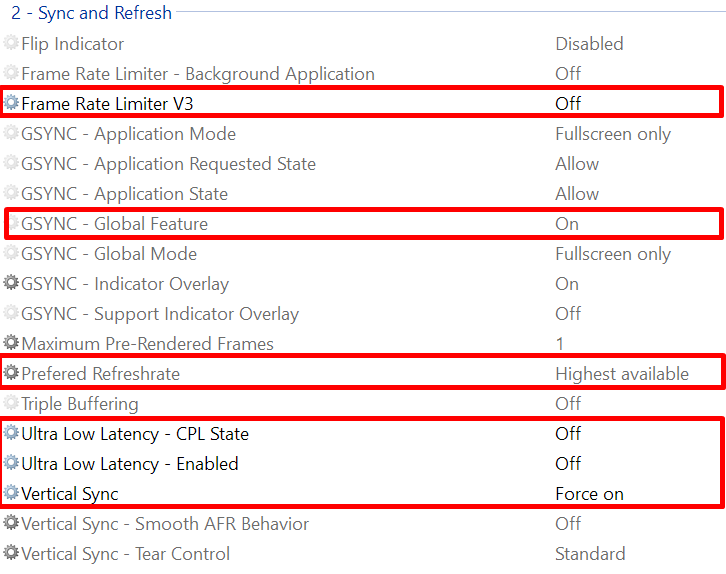Click Off value of GSYNC - Support Indicator Overlay
The image size is (726, 574).
coord(568,314)
